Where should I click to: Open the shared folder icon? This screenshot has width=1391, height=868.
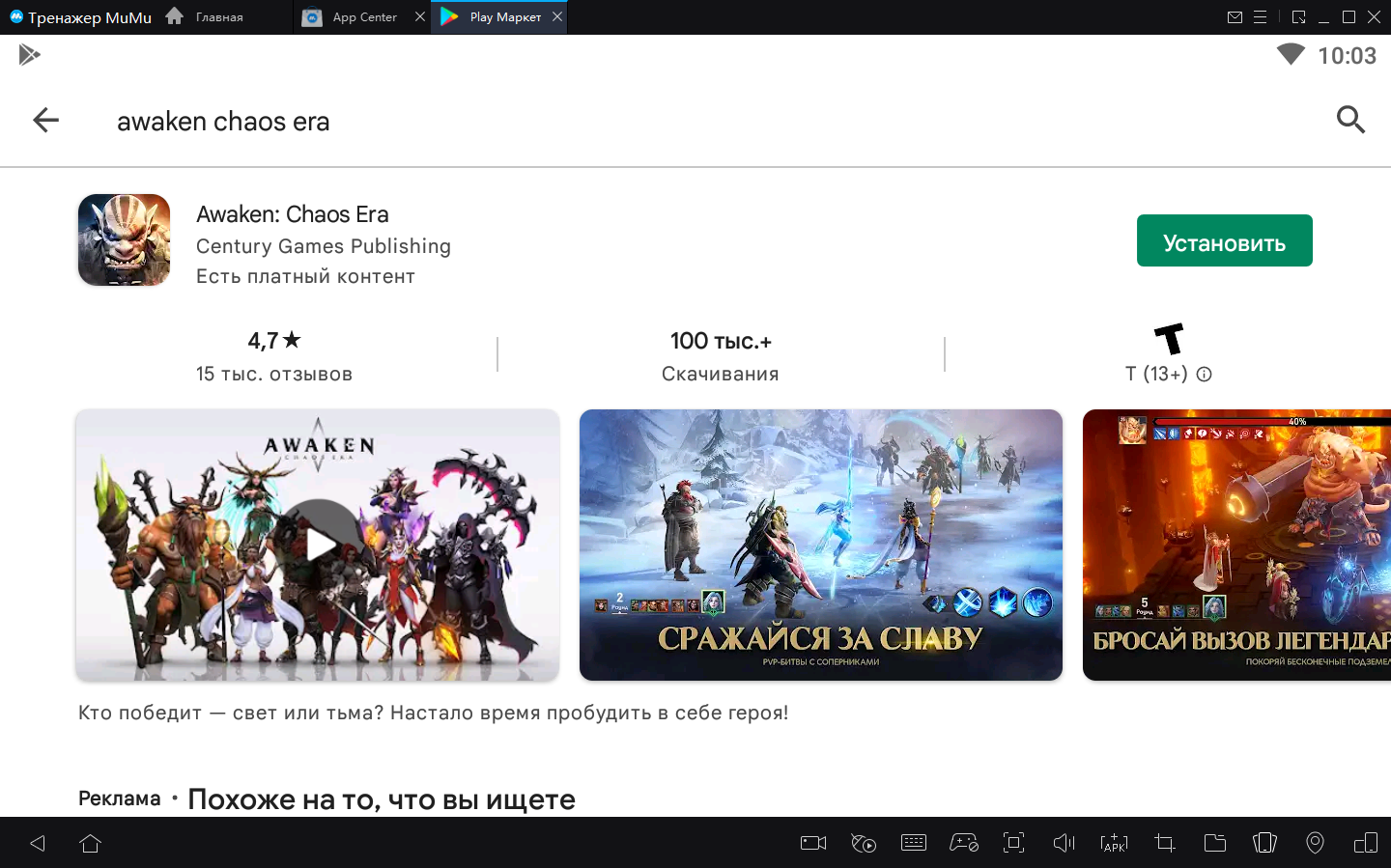coord(1214,843)
